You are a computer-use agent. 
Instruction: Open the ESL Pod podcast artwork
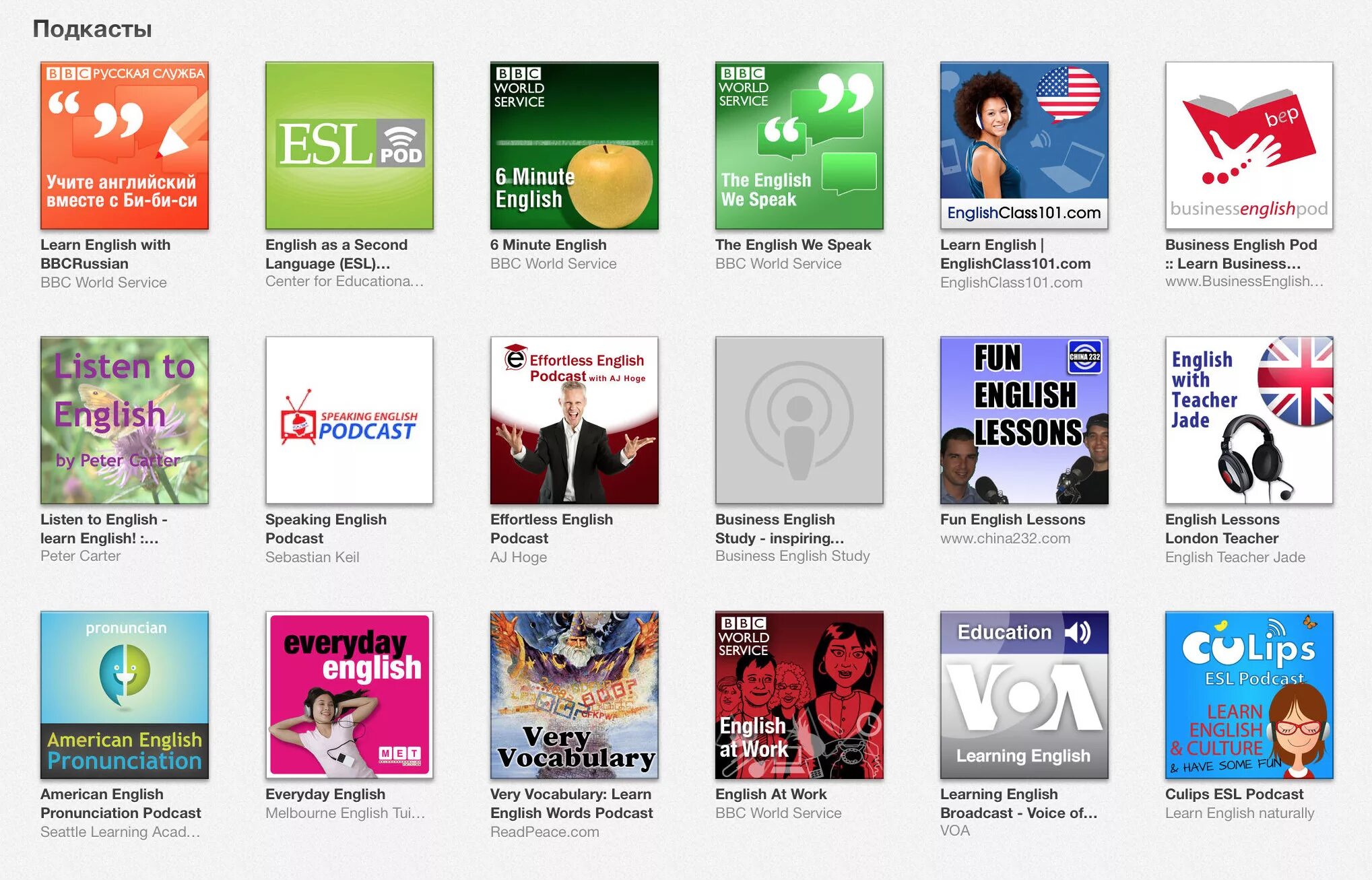tap(349, 145)
